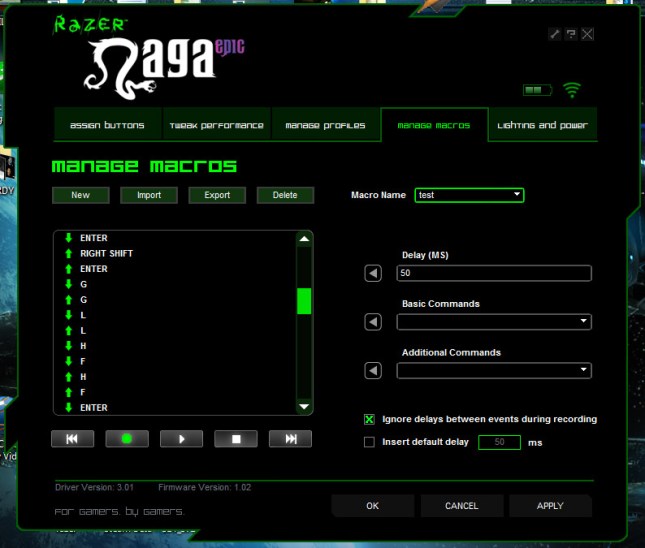The width and height of the screenshot is (645, 548).
Task: Click the battery level indicator
Action: (538, 90)
